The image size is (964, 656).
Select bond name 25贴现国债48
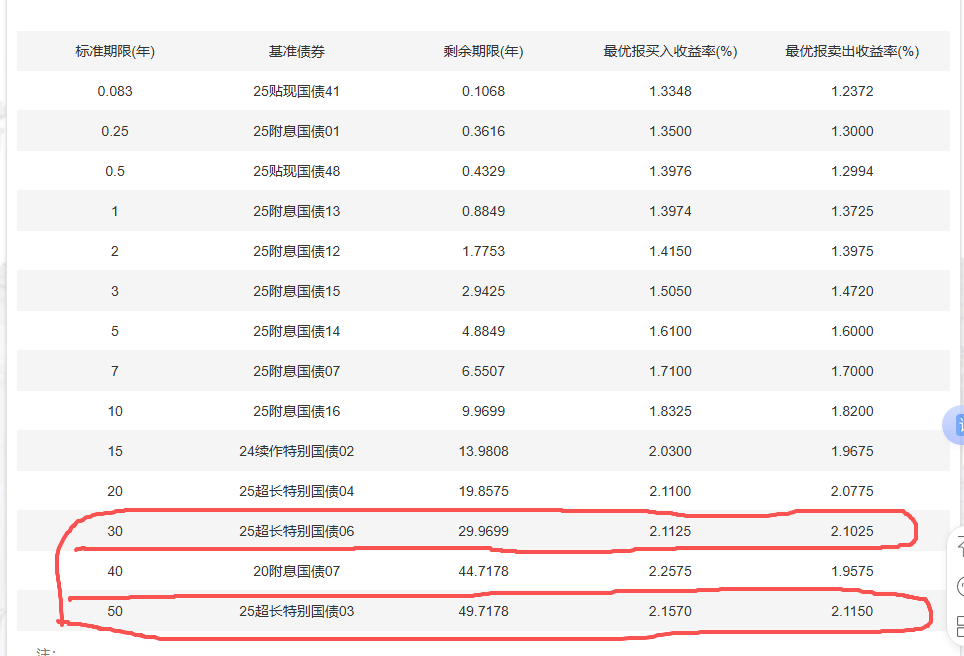296,172
